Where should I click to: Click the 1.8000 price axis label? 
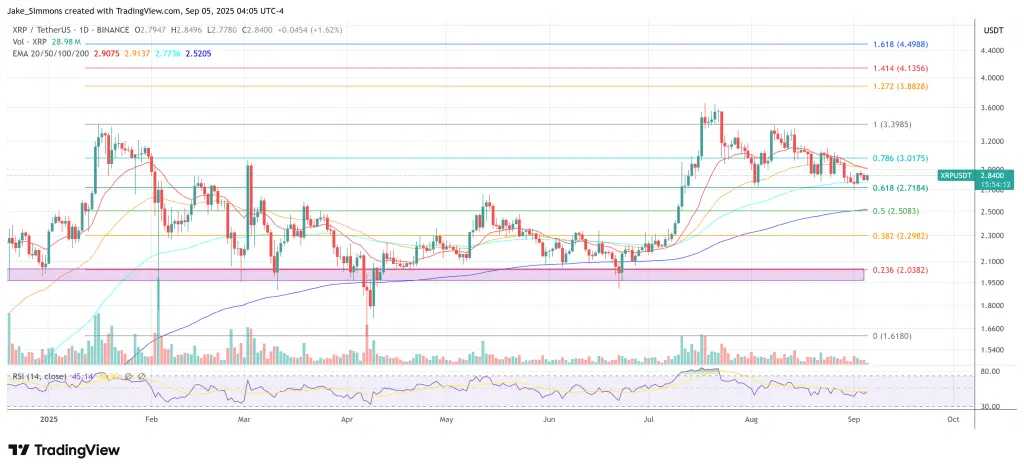point(993,306)
